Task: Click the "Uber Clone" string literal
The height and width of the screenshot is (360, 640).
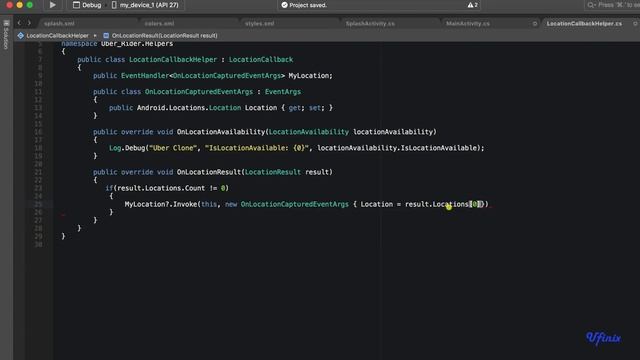Action: (173, 148)
